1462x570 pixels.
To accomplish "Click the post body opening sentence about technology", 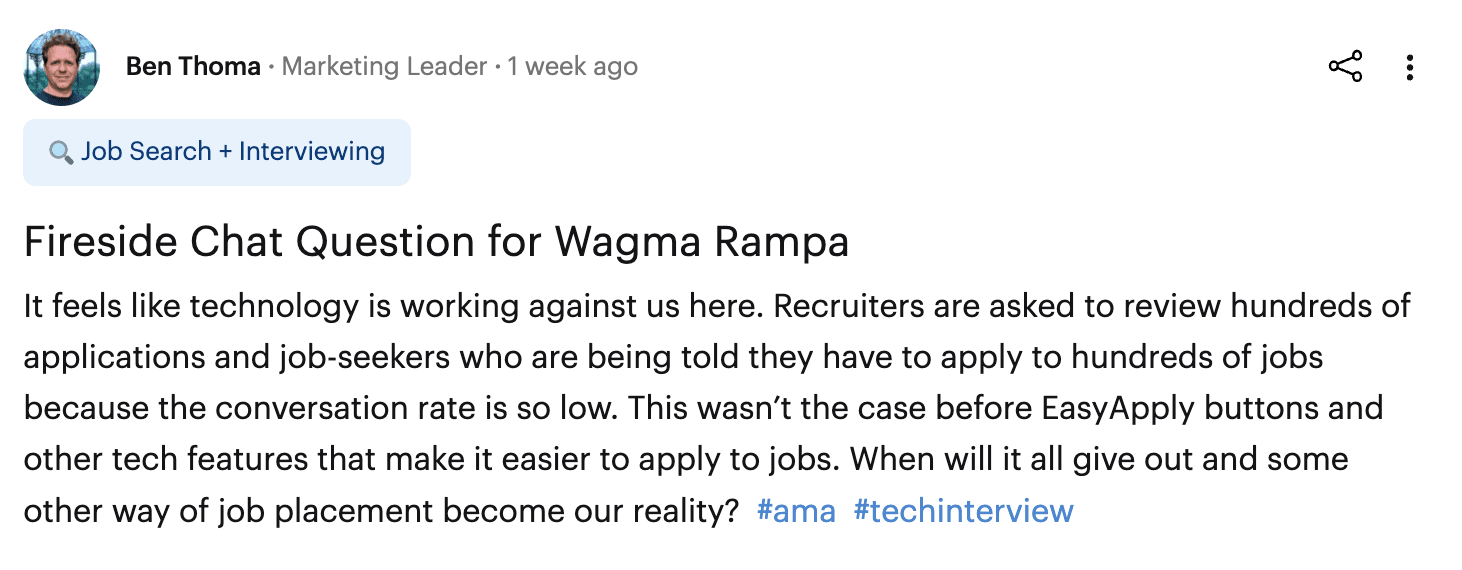I will click(x=394, y=305).
